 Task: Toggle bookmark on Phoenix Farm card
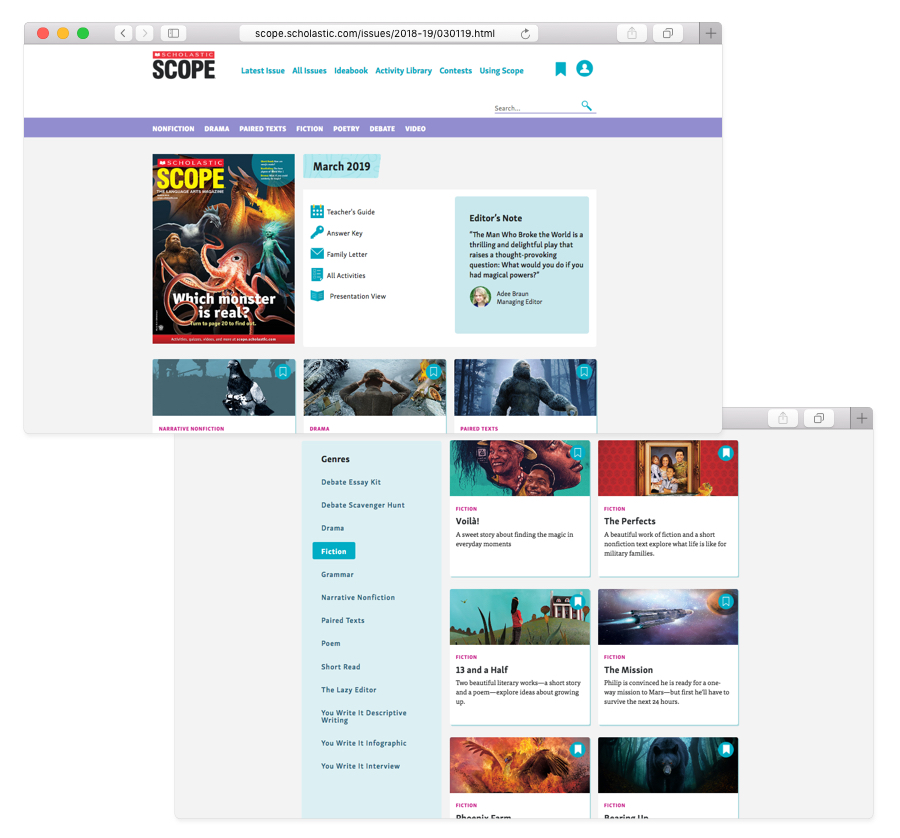[x=578, y=749]
